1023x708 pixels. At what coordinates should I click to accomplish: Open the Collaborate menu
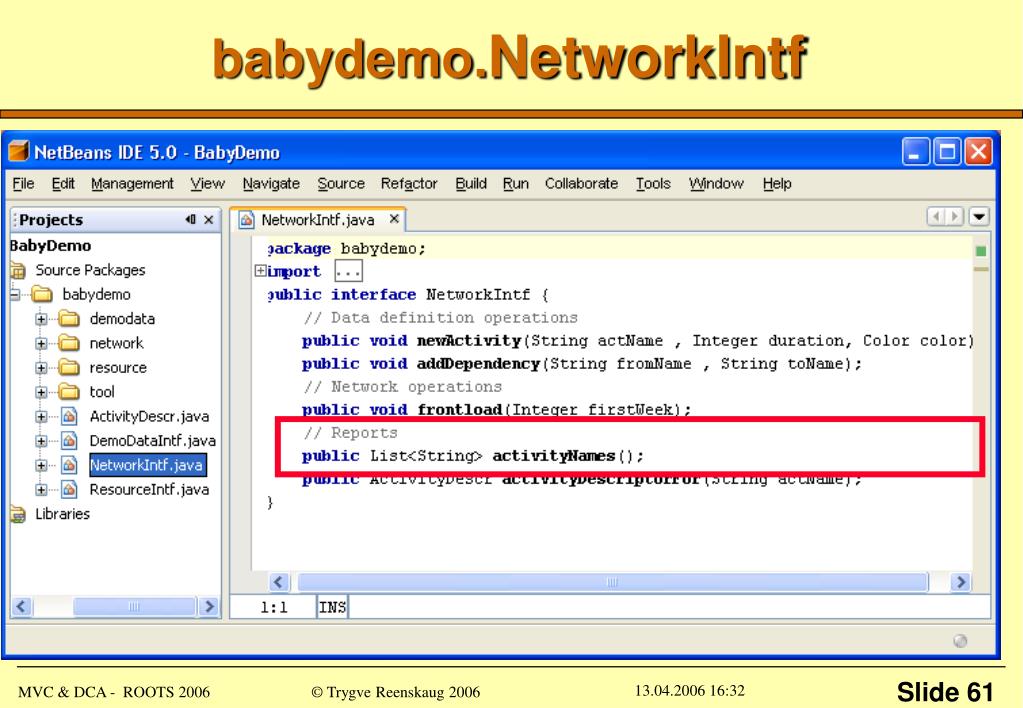[581, 184]
